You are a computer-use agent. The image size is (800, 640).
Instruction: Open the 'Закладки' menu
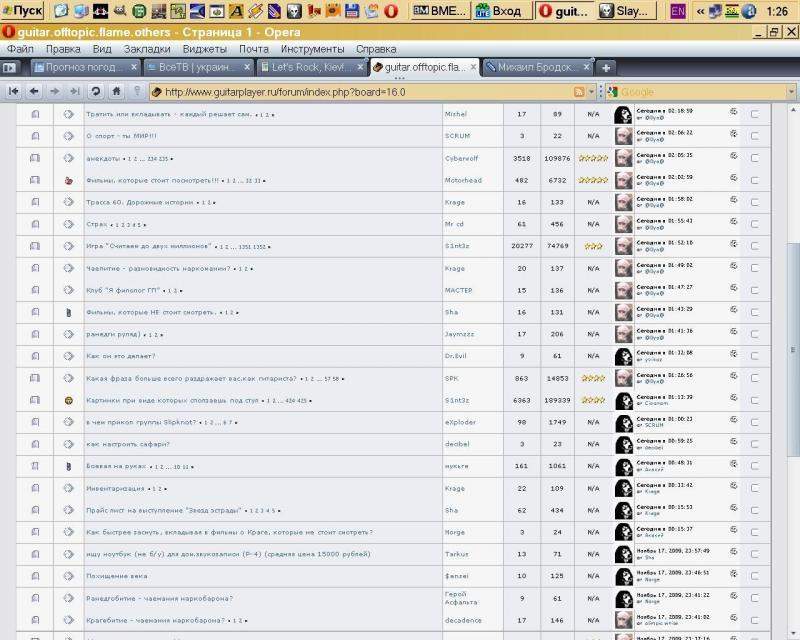[x=147, y=49]
